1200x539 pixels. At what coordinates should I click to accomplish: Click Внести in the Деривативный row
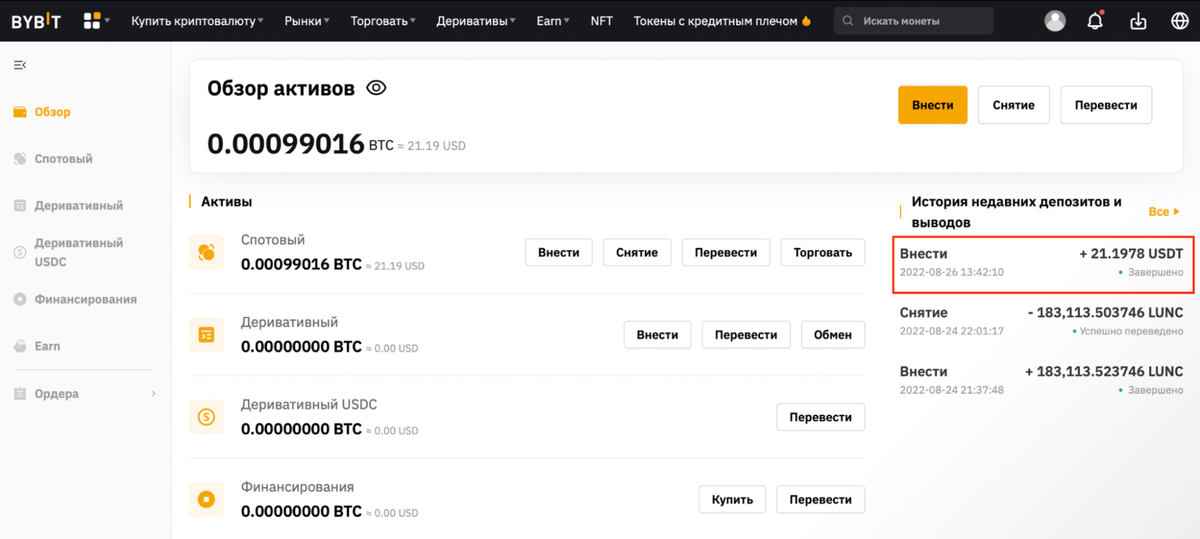(657, 334)
